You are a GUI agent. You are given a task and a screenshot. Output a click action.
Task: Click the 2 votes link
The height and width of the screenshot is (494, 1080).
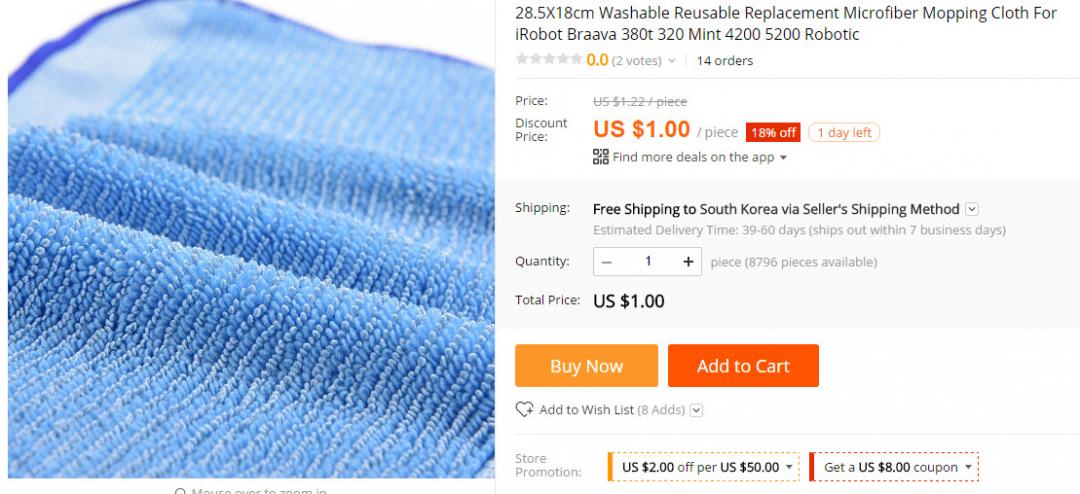coord(637,61)
